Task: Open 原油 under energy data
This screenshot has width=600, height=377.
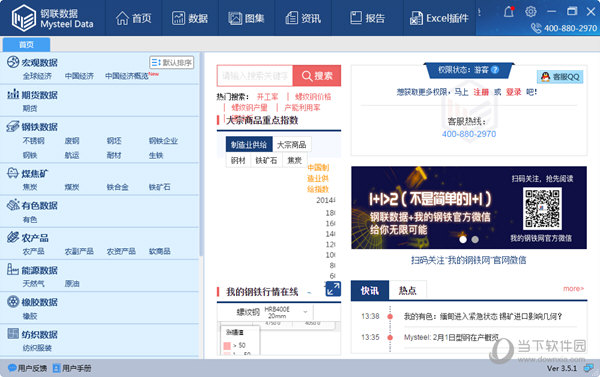Action: click(72, 283)
